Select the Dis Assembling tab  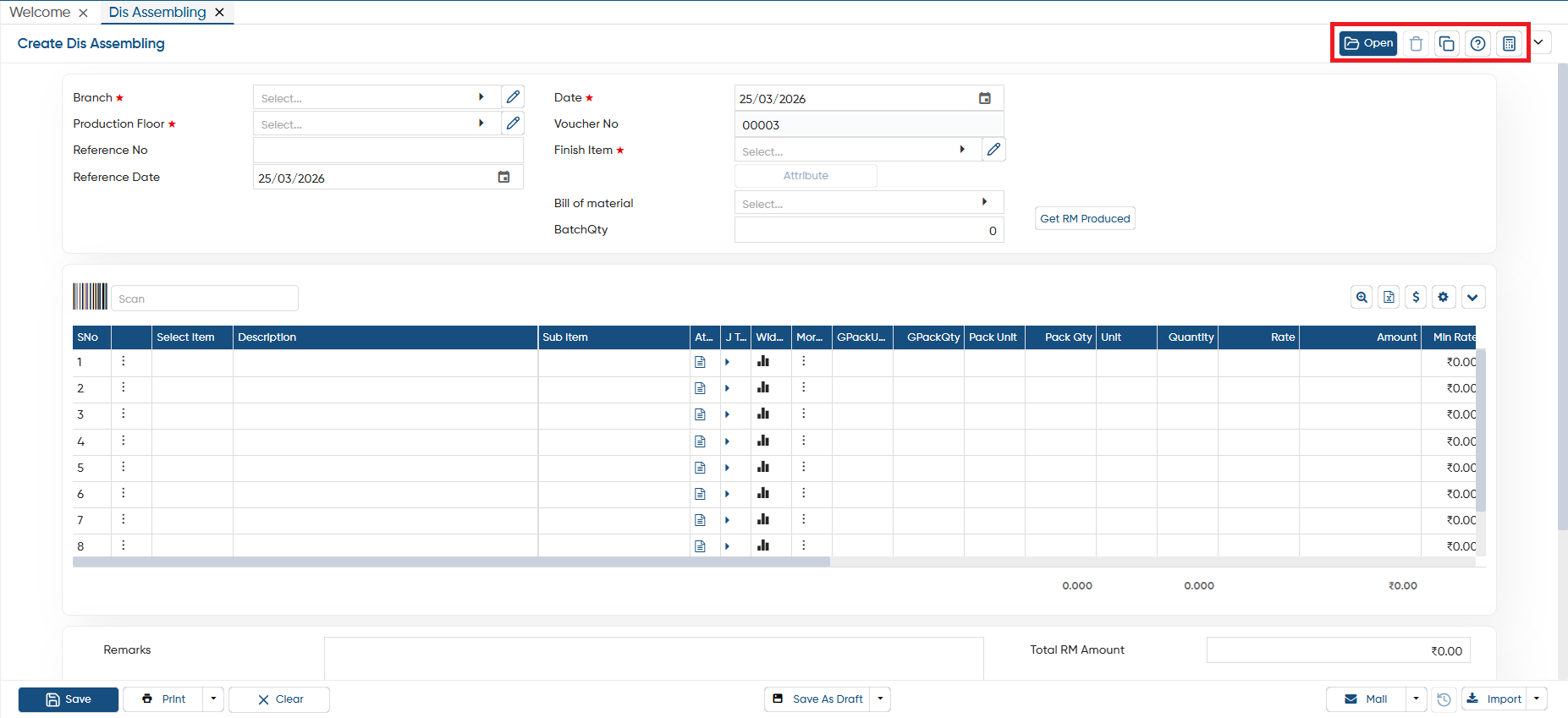157,13
